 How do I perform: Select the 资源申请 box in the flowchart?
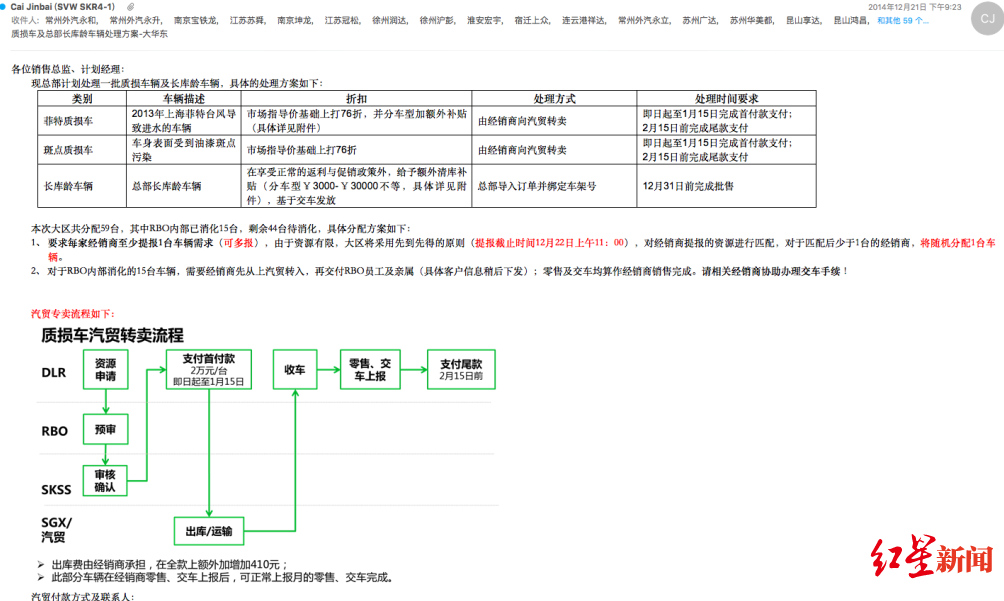point(104,370)
